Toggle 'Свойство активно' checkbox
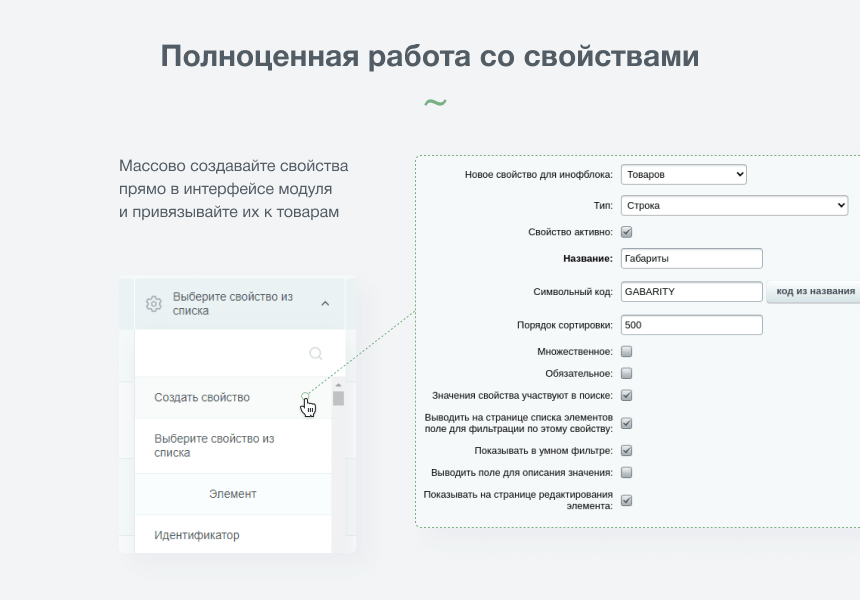 point(627,232)
